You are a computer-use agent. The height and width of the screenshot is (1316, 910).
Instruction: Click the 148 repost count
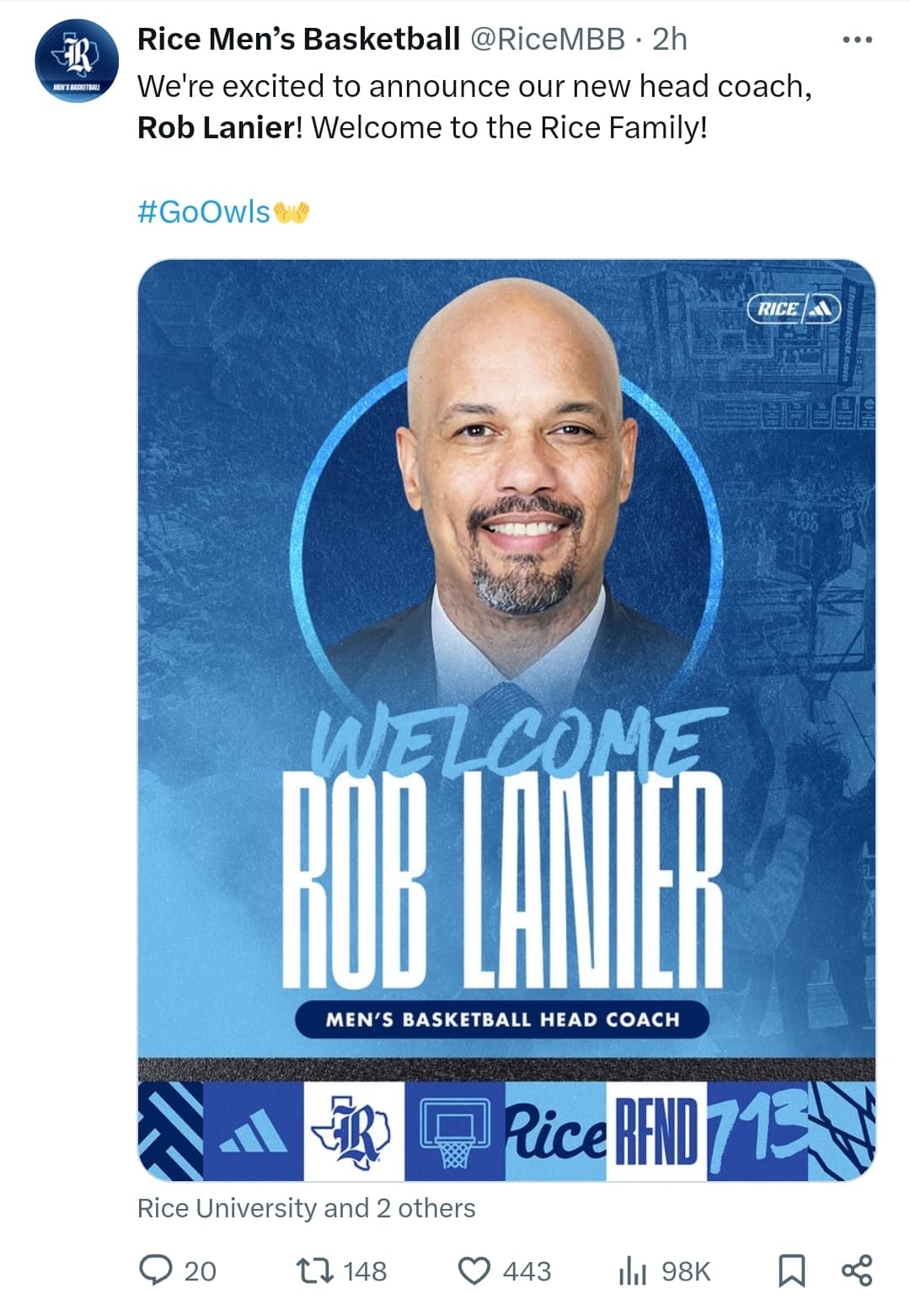(x=365, y=1271)
